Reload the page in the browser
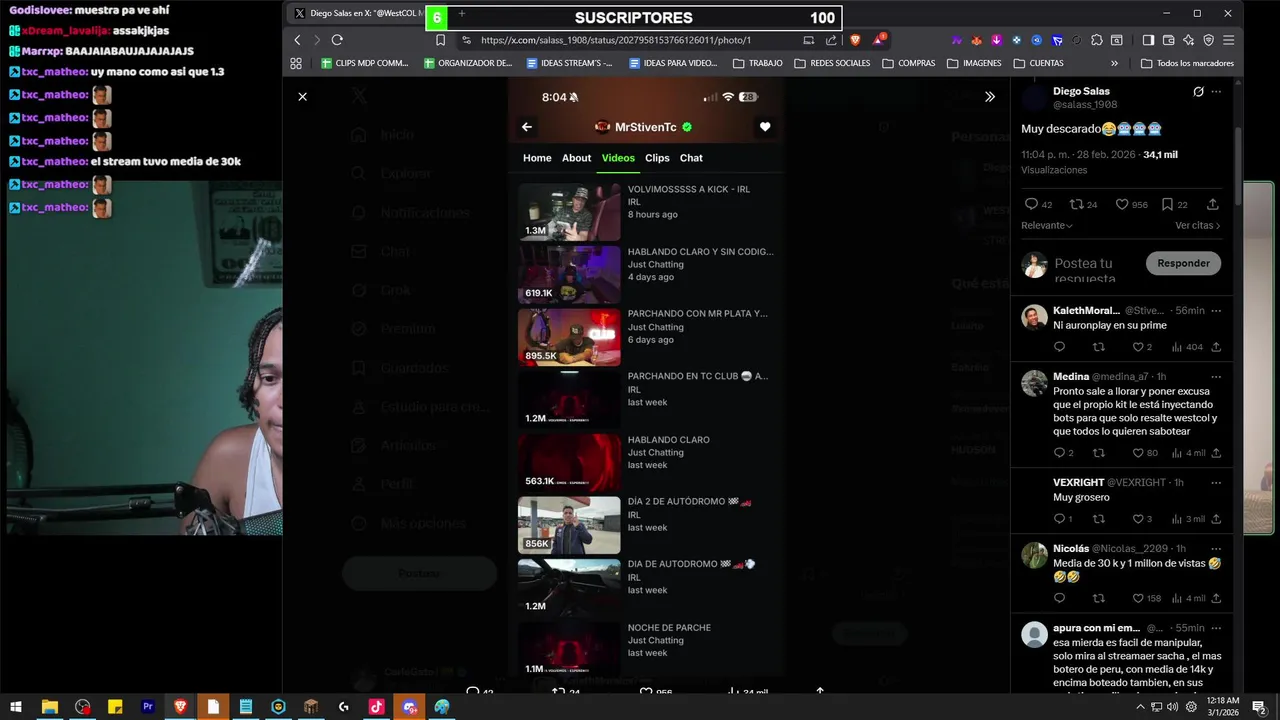Image resolution: width=1280 pixels, height=720 pixels. click(x=337, y=40)
